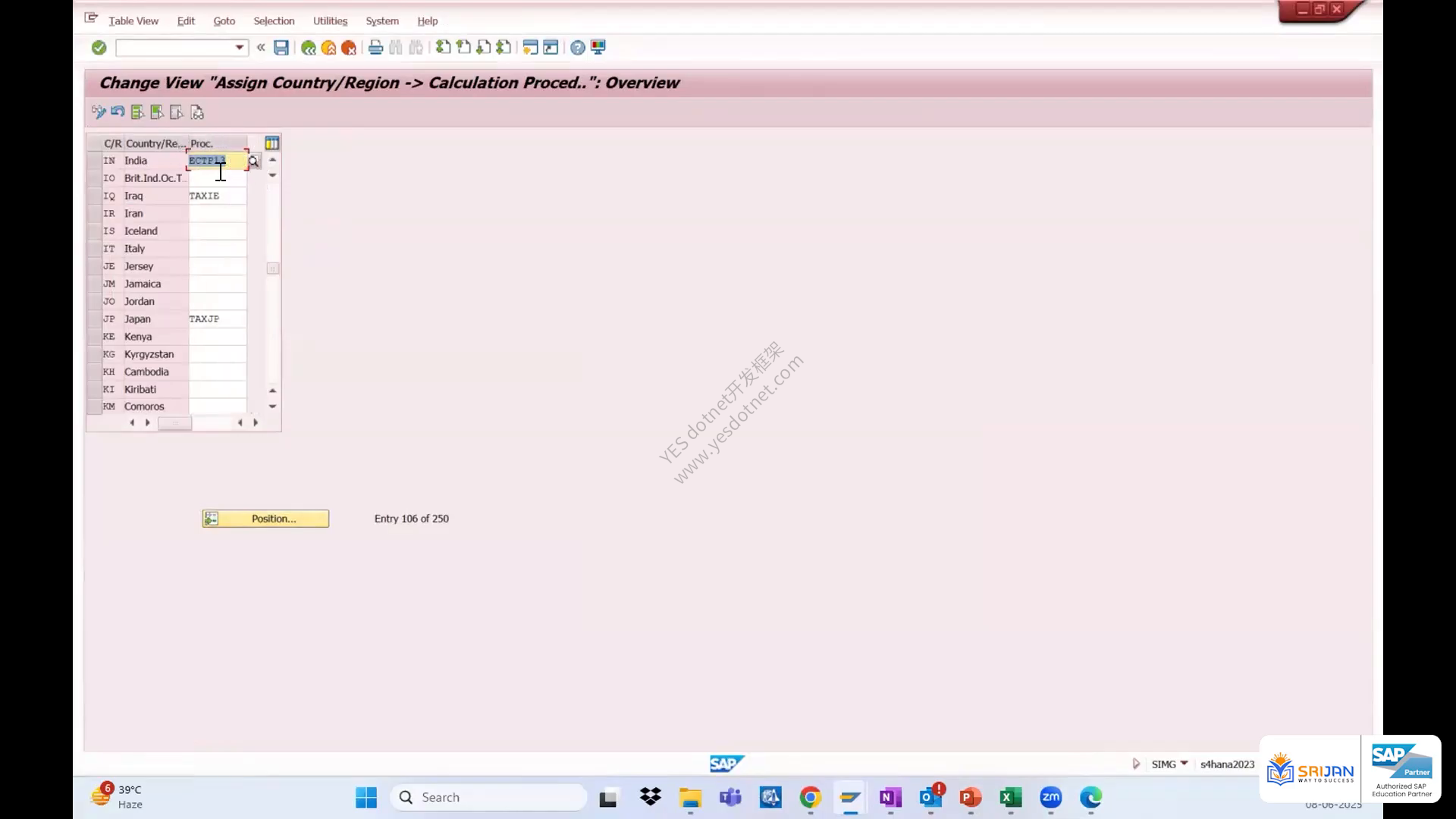The image size is (1456, 819).
Task: Select the row marker for Japan
Action: pos(94,319)
